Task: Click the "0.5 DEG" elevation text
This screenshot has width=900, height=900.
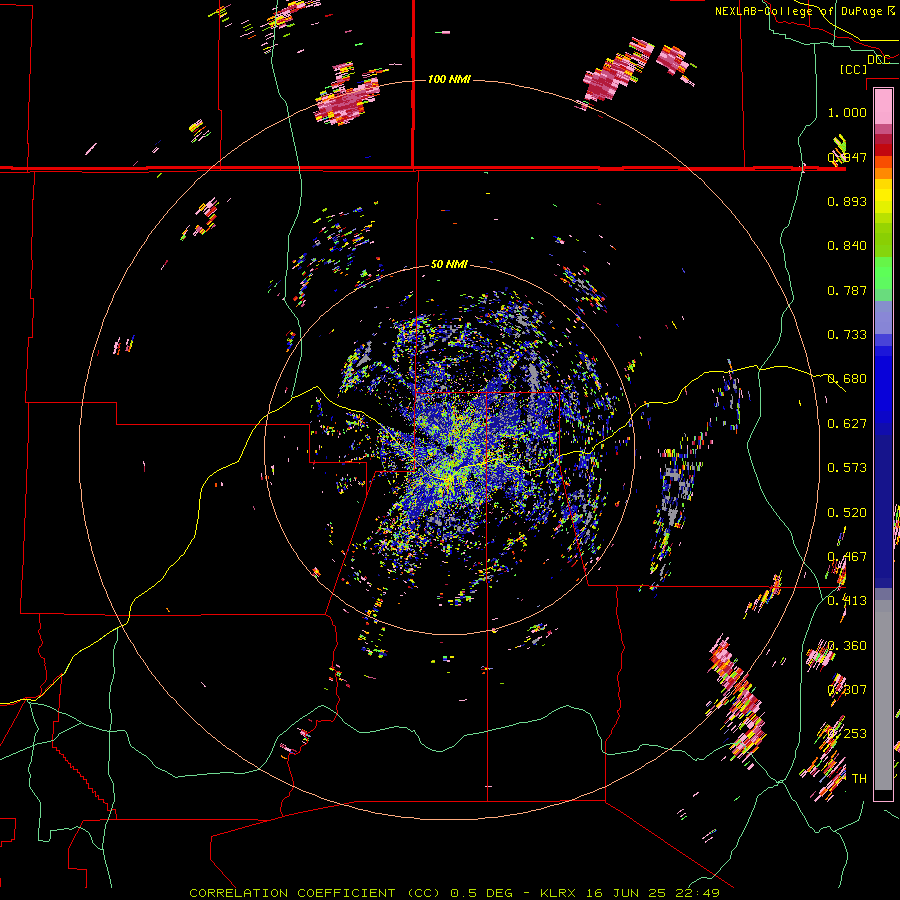Action: click(481, 893)
